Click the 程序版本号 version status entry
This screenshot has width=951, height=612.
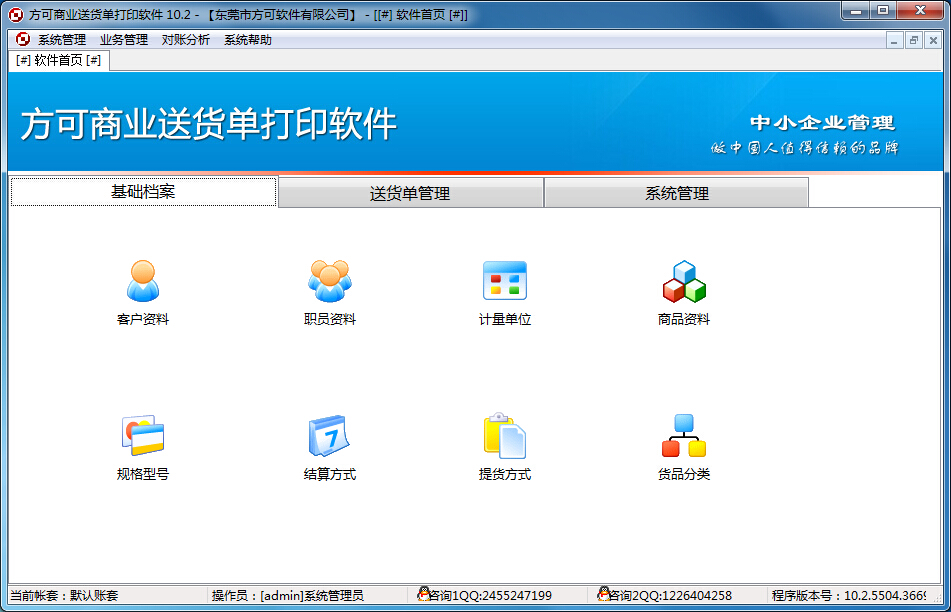pos(849,596)
